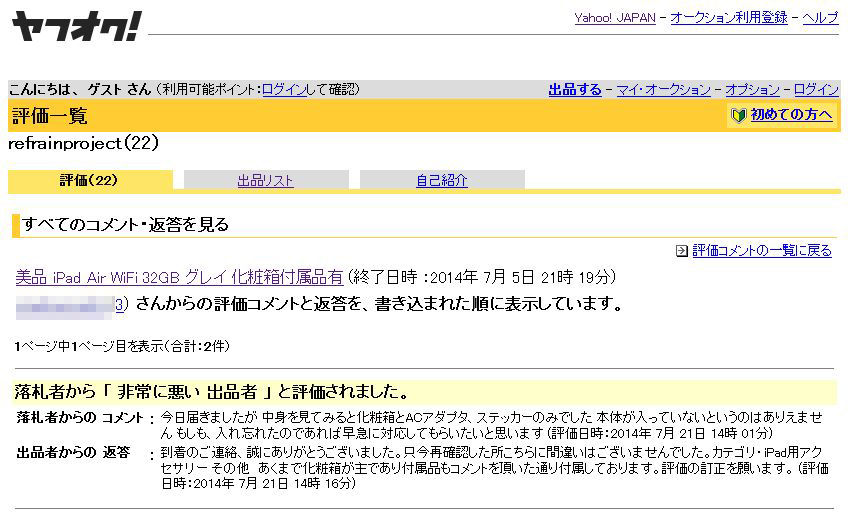Viewport: 849px width, 522px height.
Task: Click the timestamp 2014年 7月 21日 14時 01分
Action: tap(690, 433)
